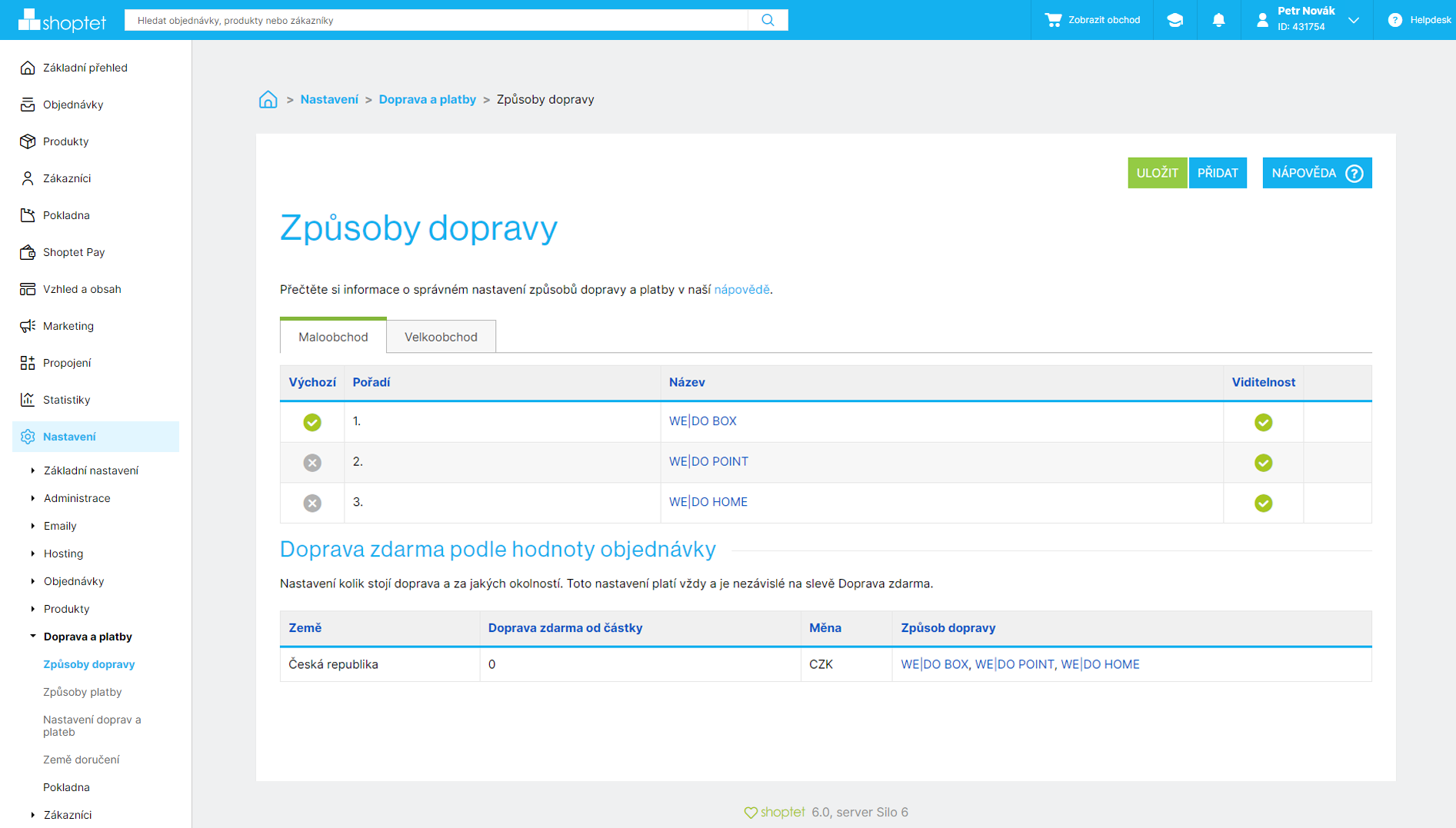1456x828 pixels.
Task: Expand Administrace submenu
Action: point(33,498)
